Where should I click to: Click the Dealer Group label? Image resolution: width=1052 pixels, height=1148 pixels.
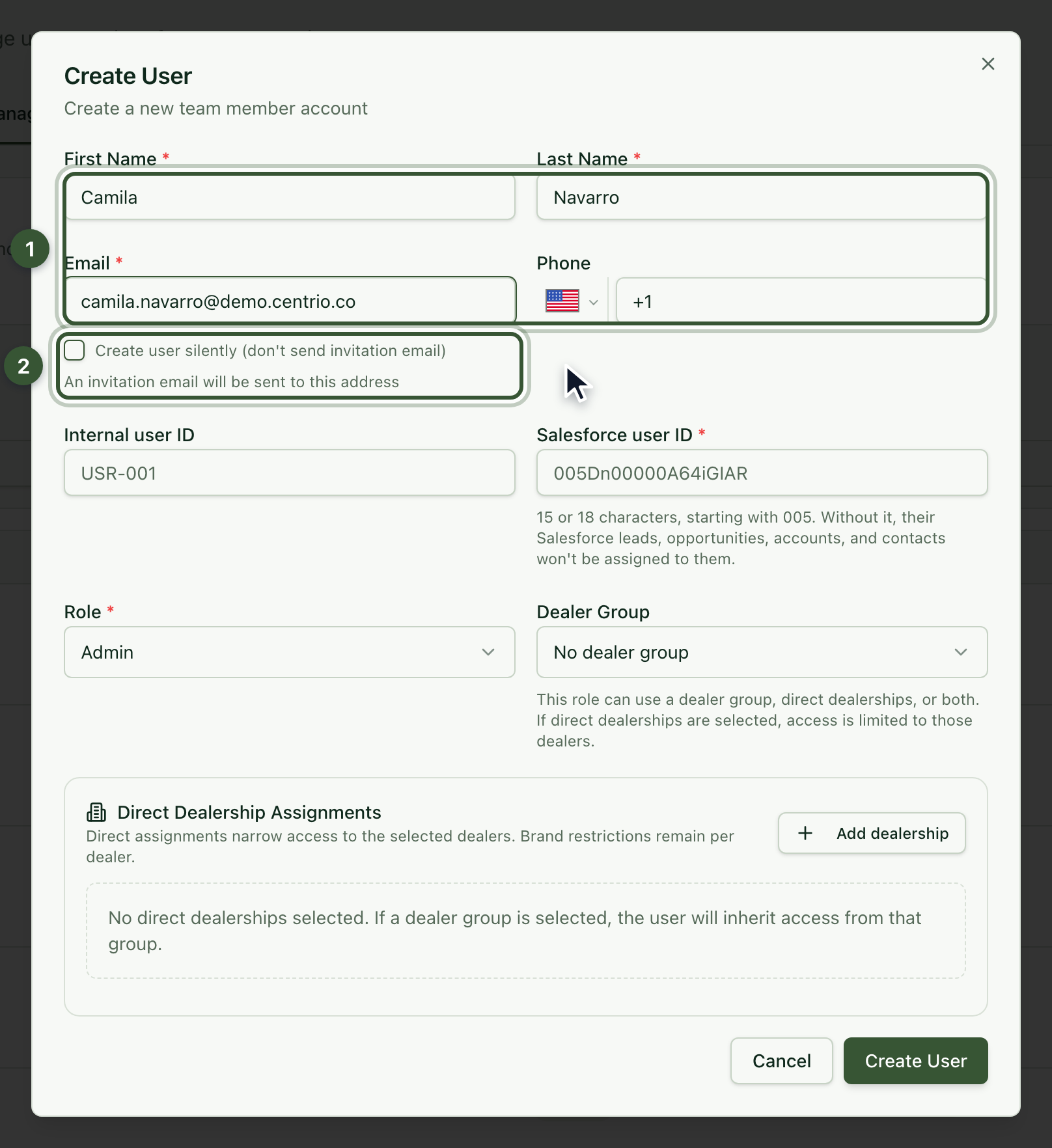(x=593, y=612)
